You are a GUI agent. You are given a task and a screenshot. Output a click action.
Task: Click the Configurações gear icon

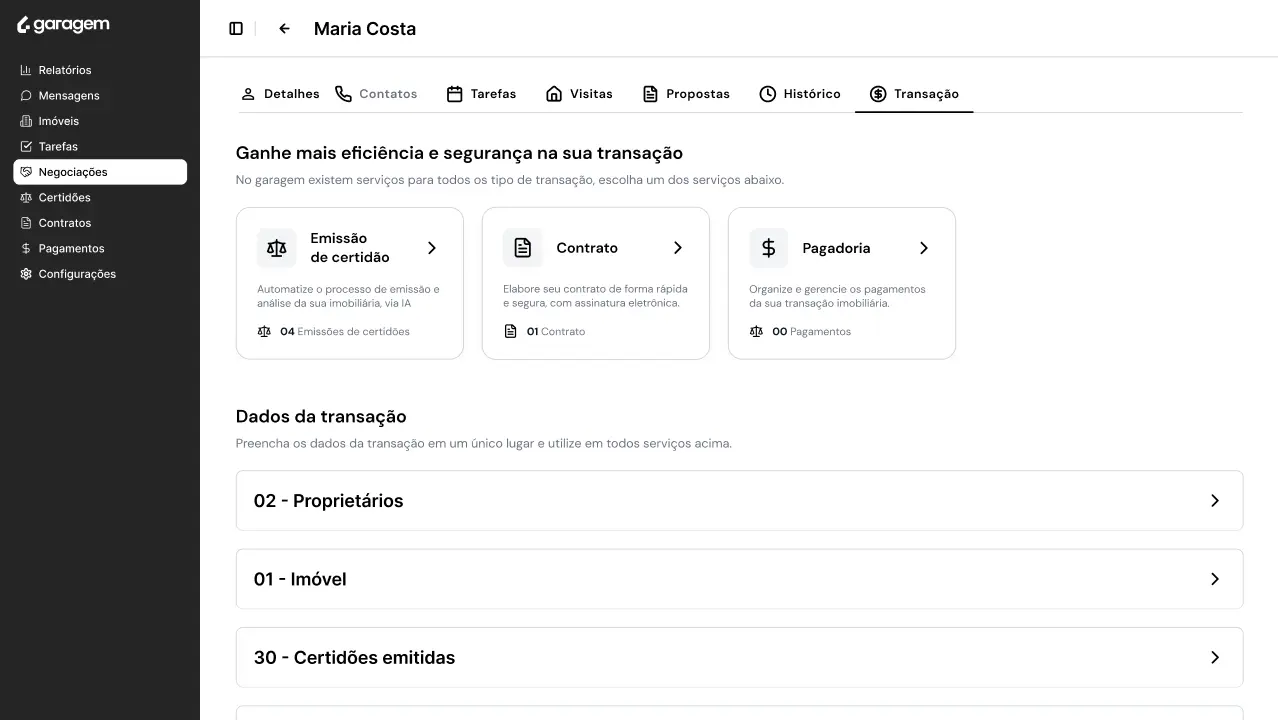click(27, 274)
